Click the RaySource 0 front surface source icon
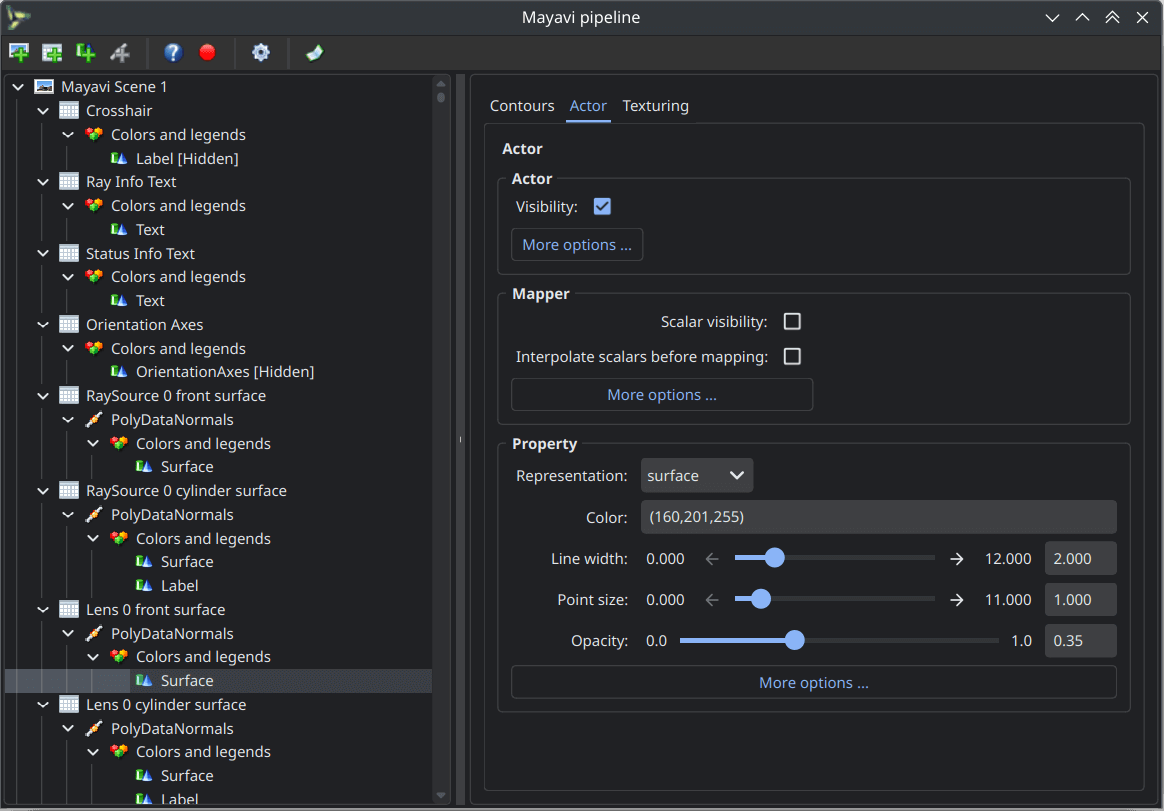The width and height of the screenshot is (1164, 811). click(x=69, y=396)
